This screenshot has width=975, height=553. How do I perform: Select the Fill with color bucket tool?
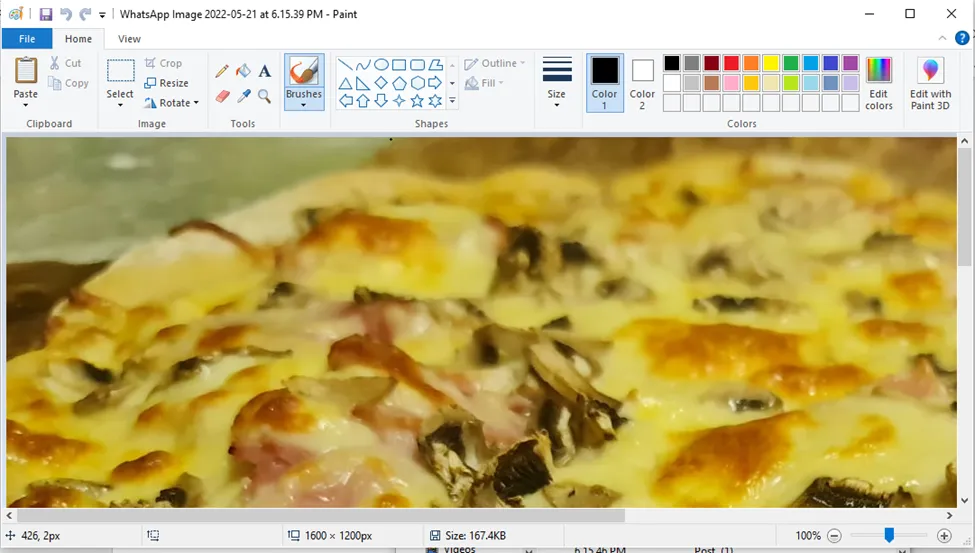pos(243,71)
